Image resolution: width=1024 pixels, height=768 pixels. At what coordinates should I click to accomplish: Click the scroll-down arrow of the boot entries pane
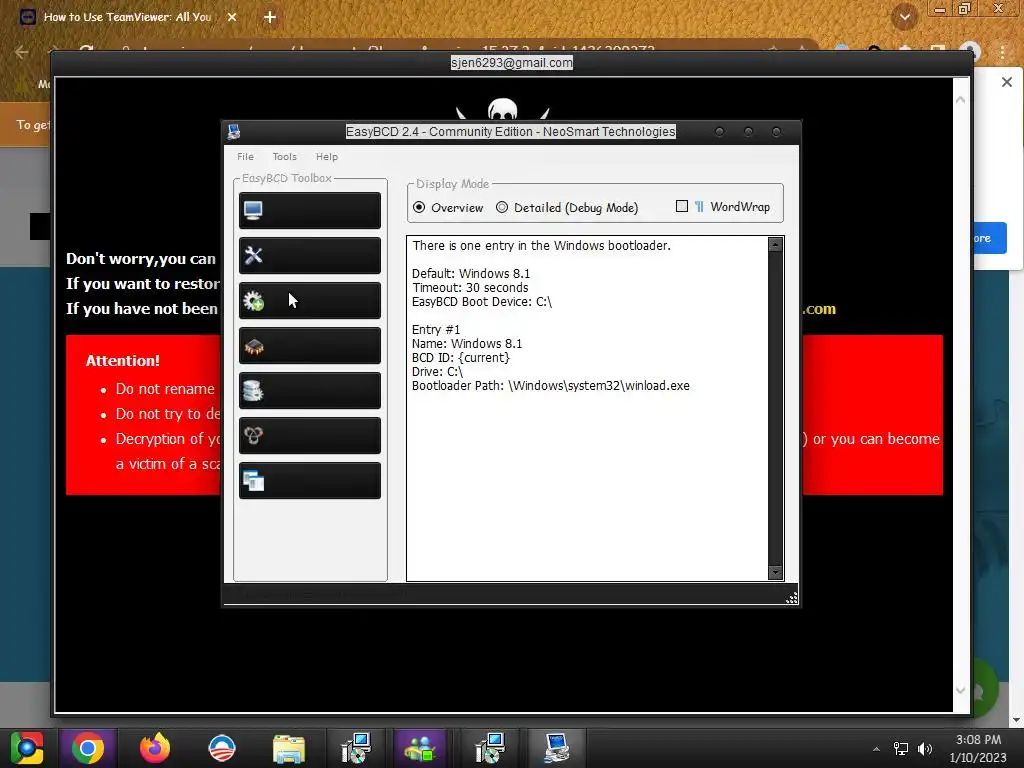pos(775,572)
